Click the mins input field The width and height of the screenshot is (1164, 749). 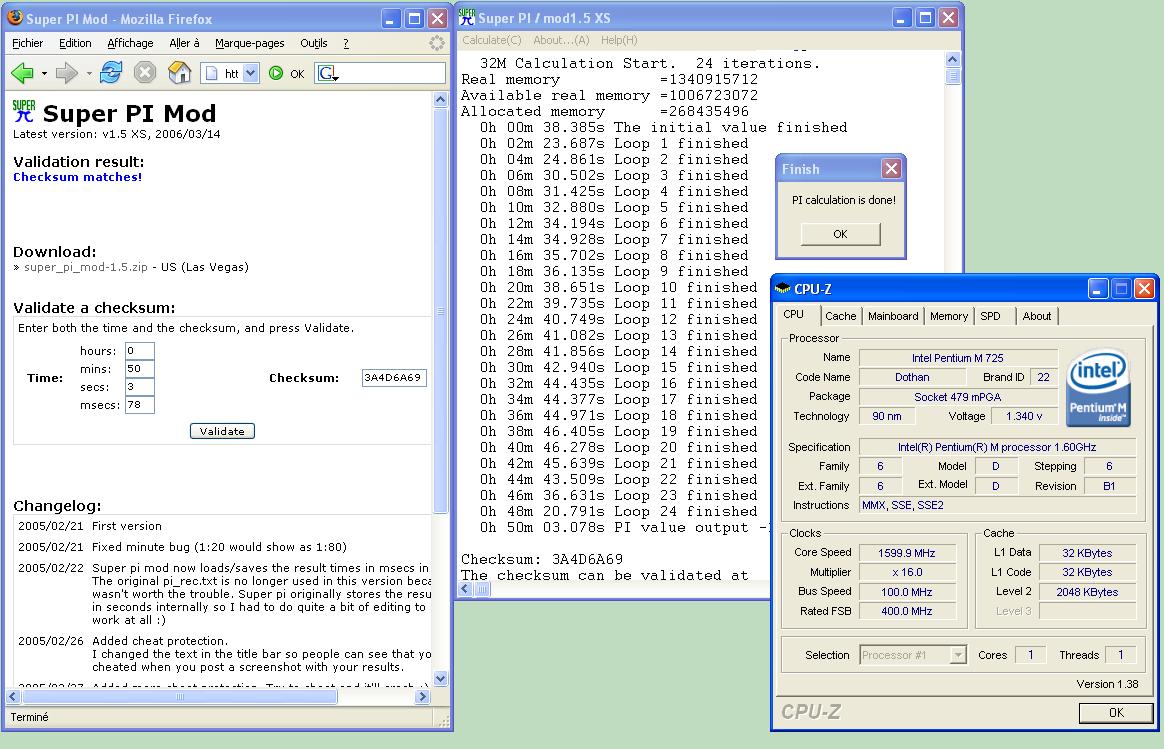pos(140,369)
